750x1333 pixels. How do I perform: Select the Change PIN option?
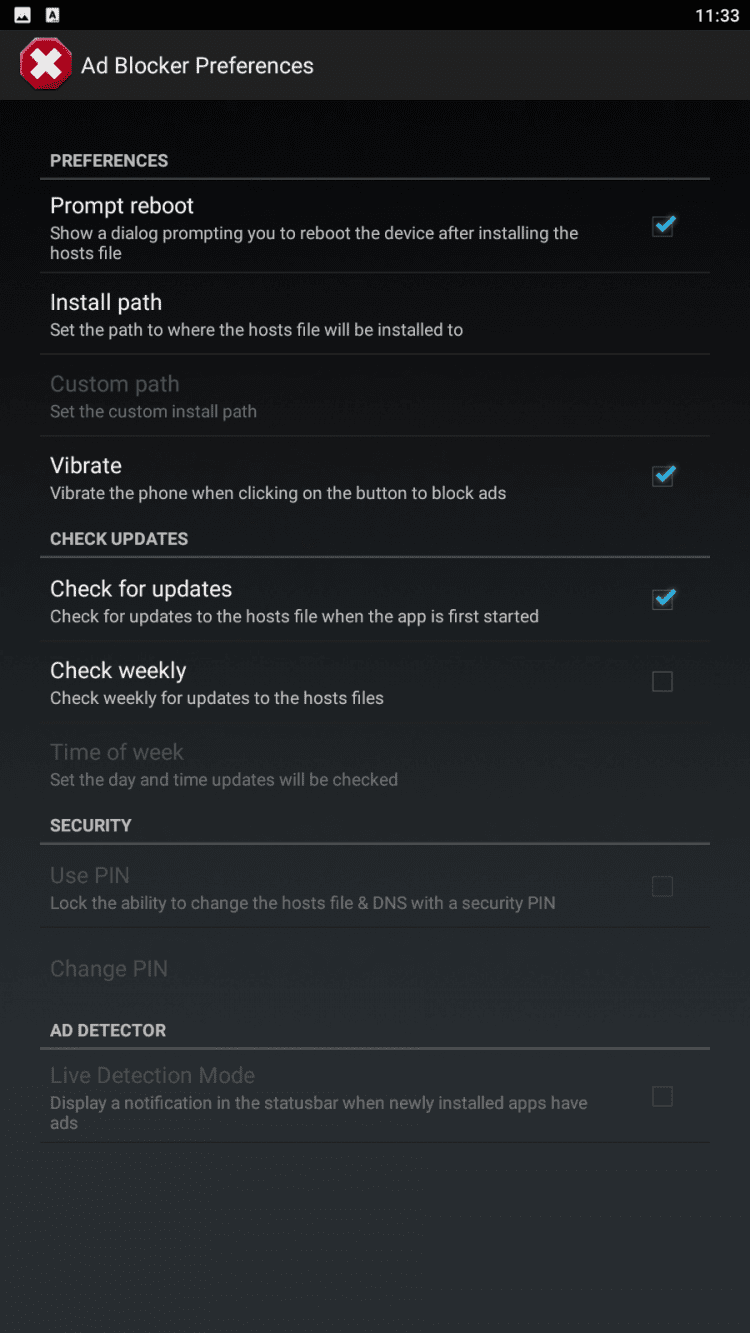pyautogui.click(x=375, y=968)
